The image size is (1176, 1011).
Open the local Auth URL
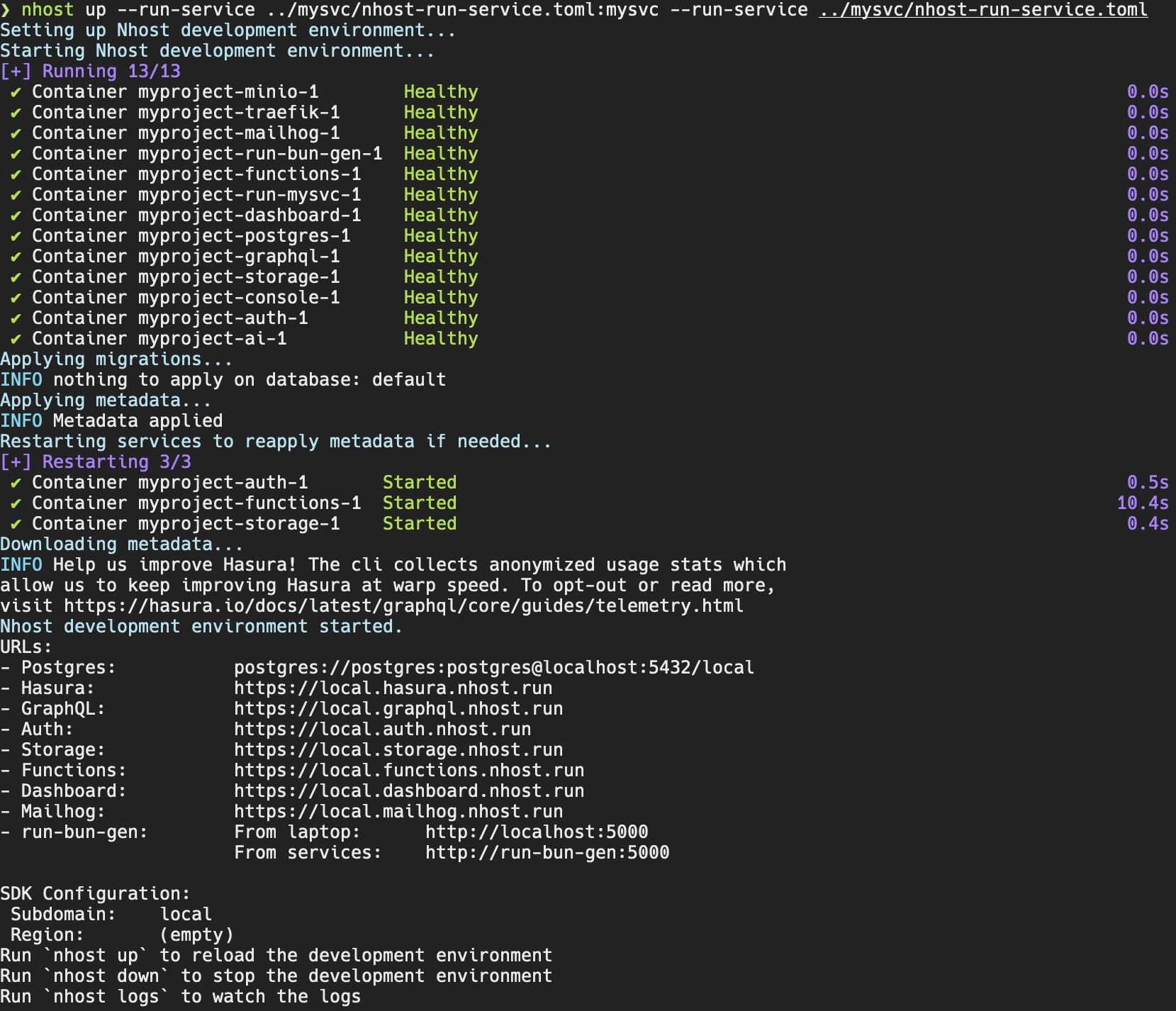pos(383,729)
